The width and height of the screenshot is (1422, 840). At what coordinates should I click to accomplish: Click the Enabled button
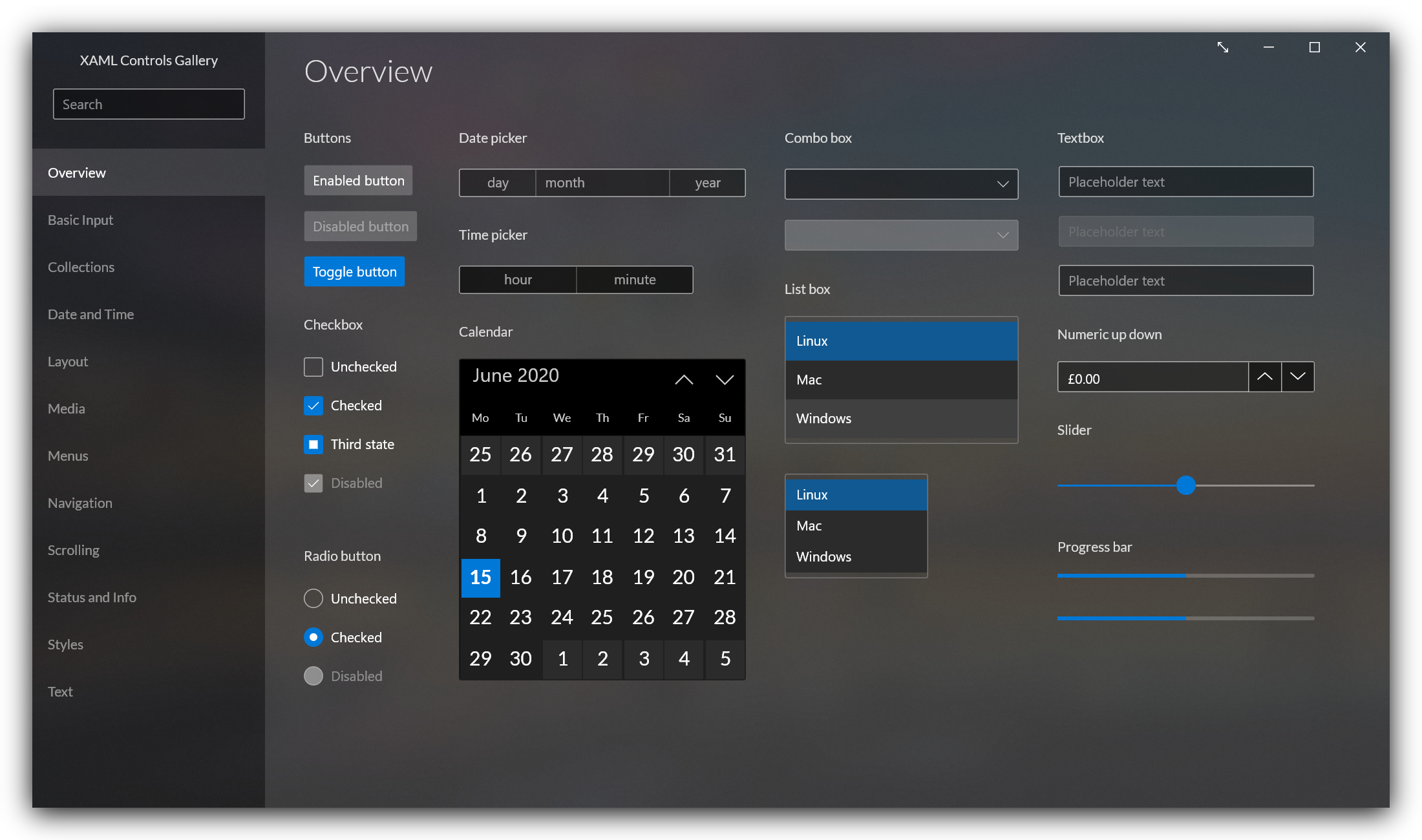coord(358,181)
